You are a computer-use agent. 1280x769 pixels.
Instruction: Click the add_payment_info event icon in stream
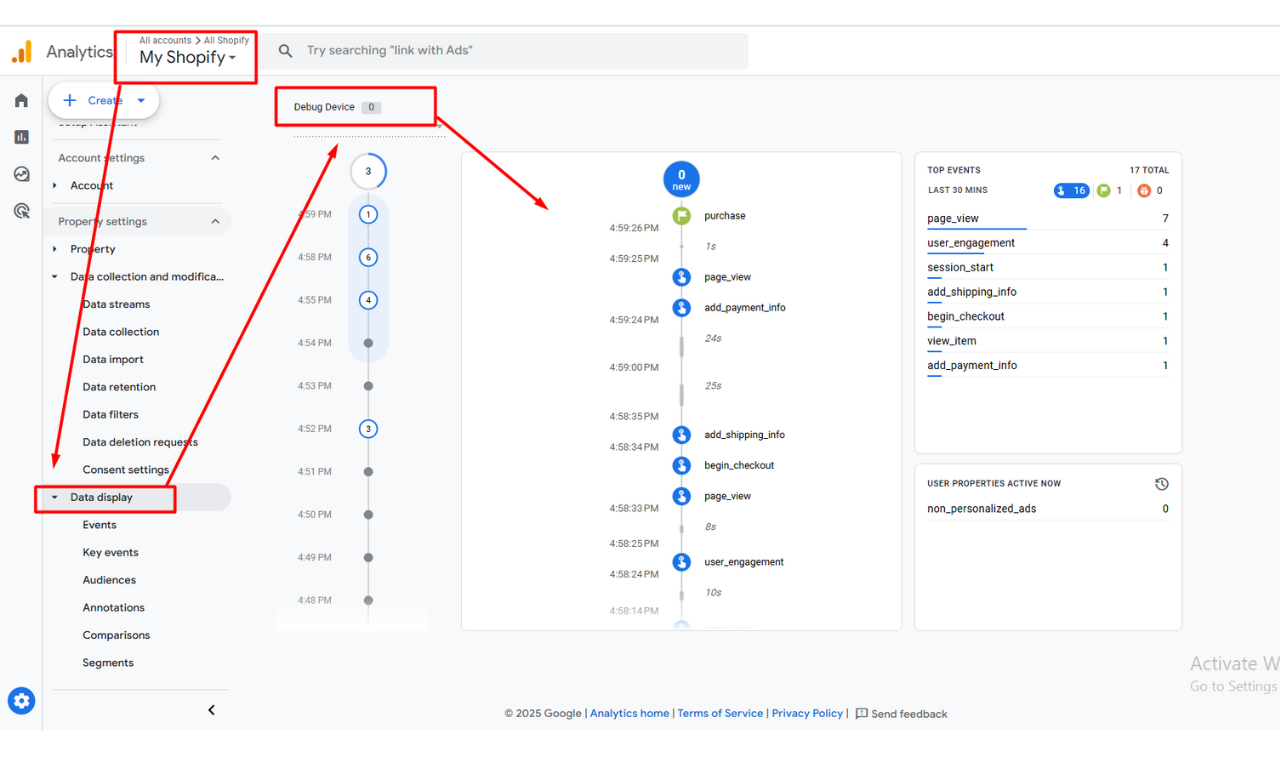(x=681, y=308)
